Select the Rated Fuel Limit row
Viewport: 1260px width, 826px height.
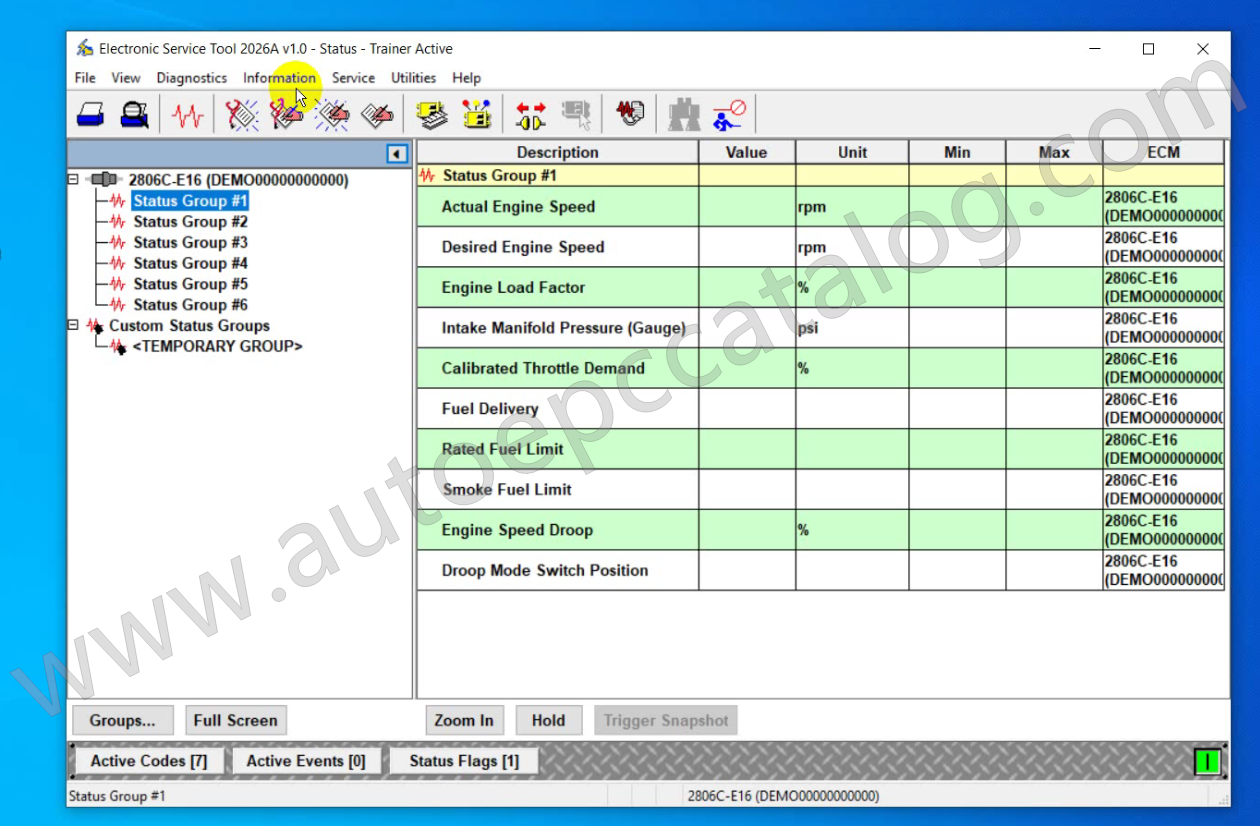820,449
